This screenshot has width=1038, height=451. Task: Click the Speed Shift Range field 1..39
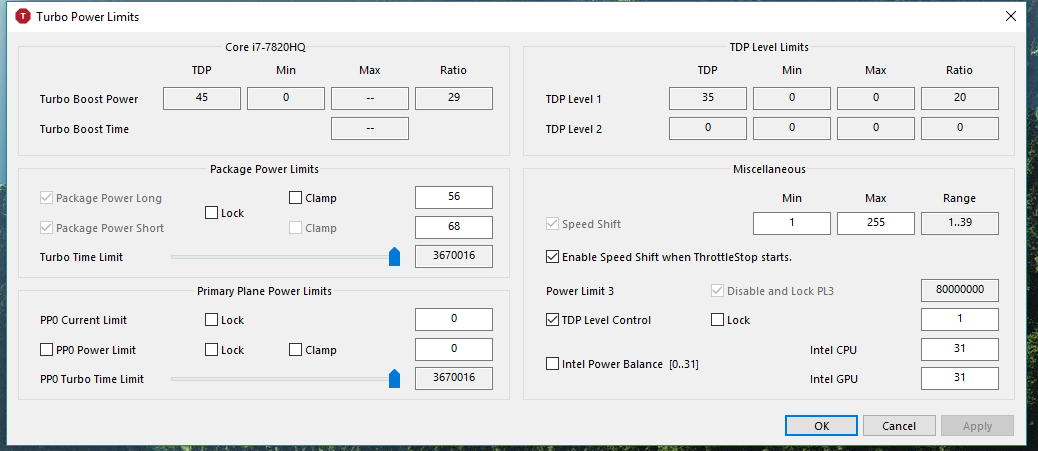click(x=960, y=223)
